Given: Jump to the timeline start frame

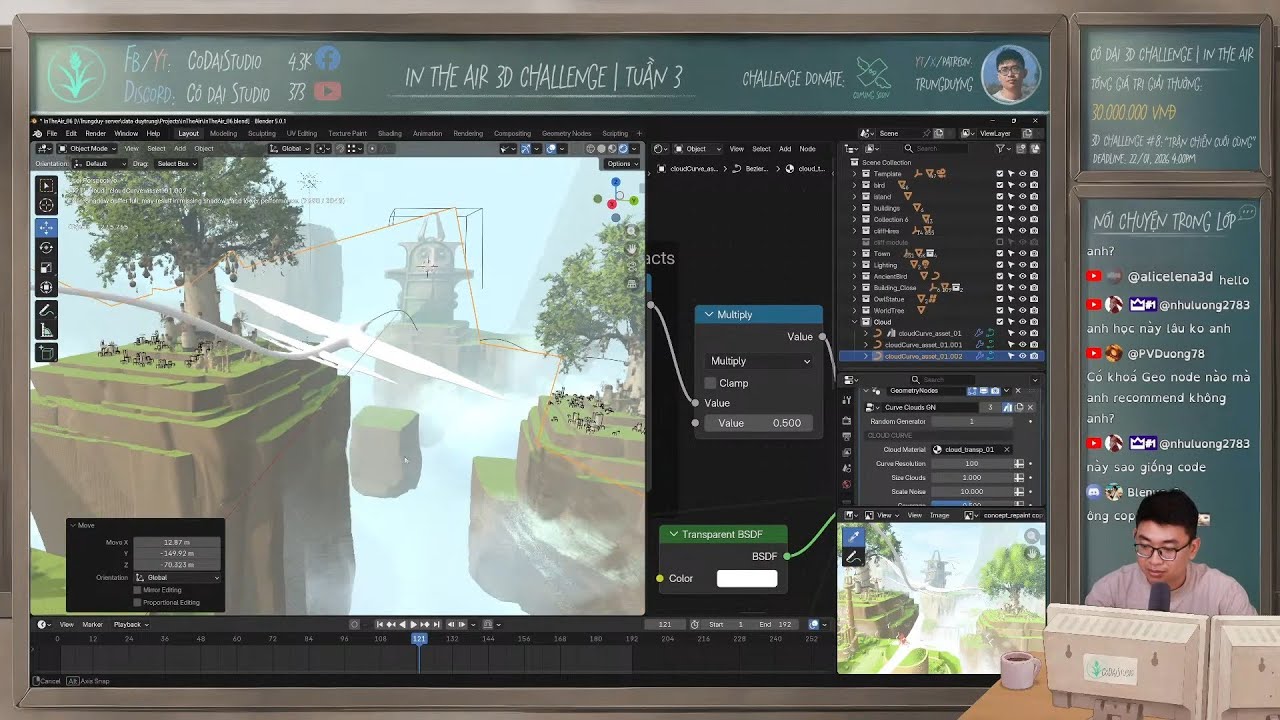Looking at the screenshot, I should pos(379,624).
